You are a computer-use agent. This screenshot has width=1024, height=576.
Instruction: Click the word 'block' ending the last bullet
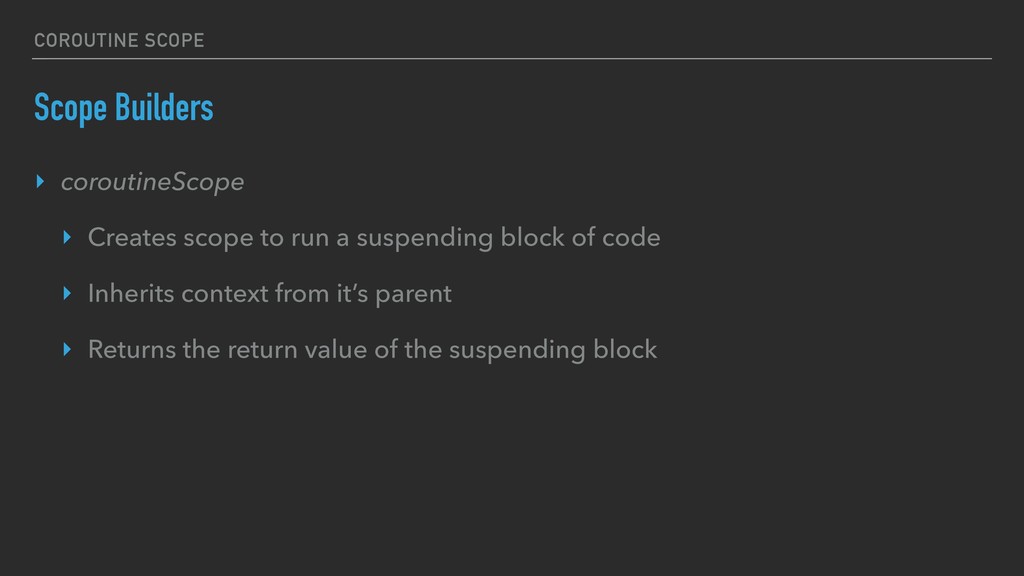pos(625,350)
